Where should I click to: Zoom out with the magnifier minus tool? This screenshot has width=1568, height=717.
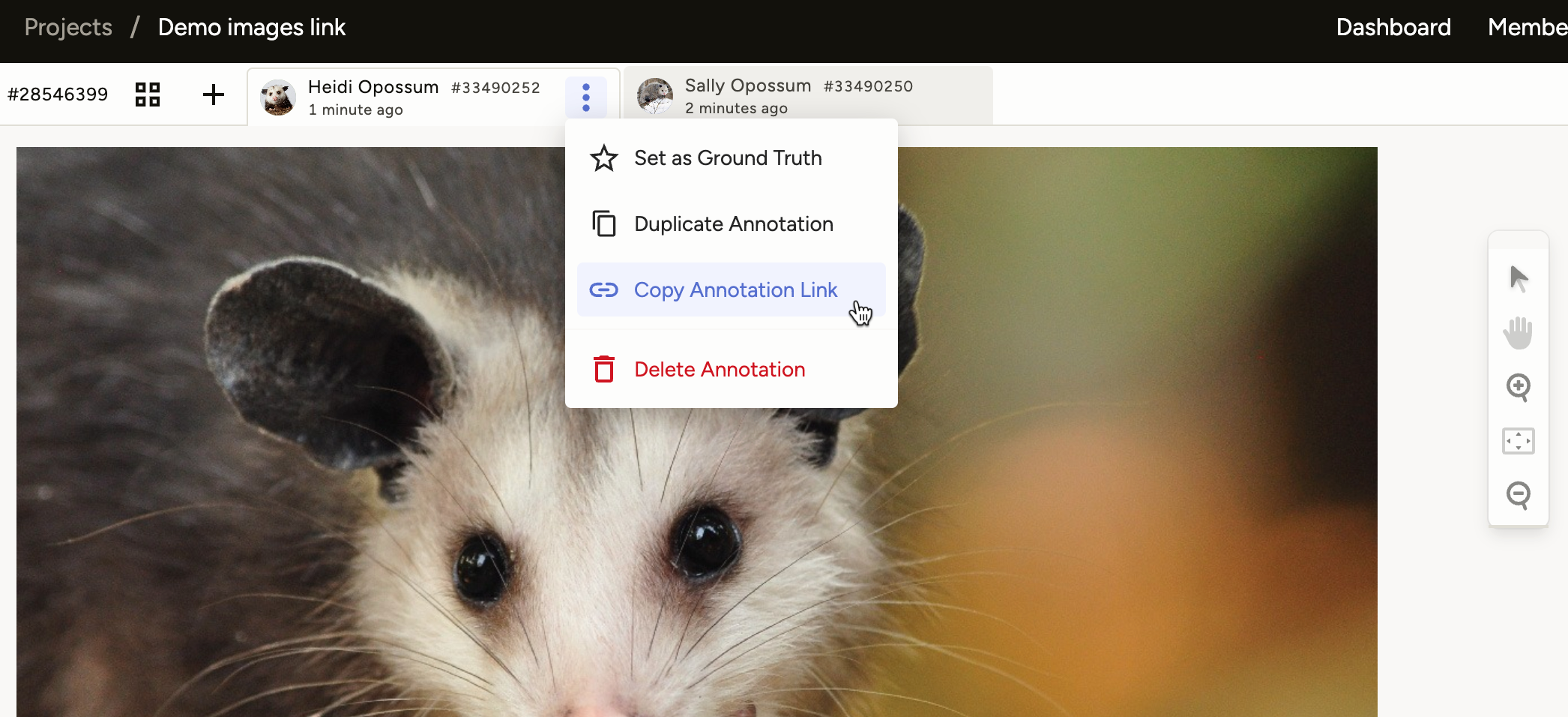pyautogui.click(x=1518, y=495)
